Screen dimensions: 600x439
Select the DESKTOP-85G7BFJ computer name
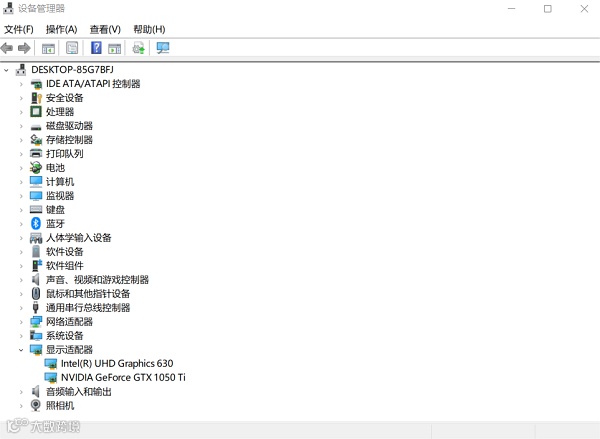(x=72, y=70)
